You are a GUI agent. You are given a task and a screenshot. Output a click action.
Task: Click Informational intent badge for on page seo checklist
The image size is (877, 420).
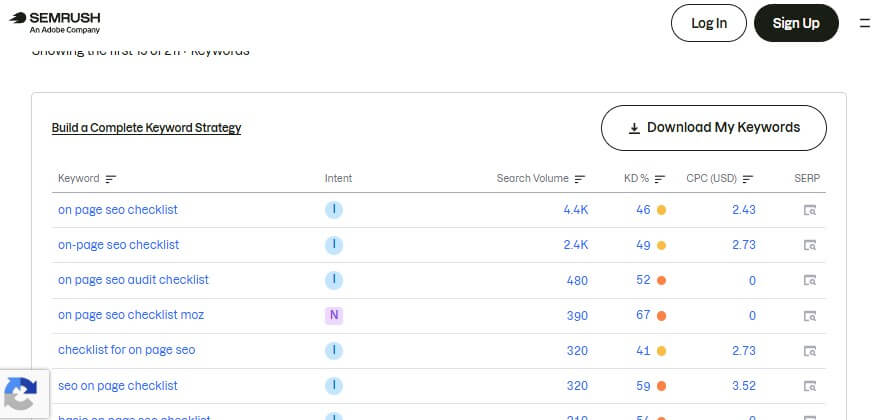334,210
